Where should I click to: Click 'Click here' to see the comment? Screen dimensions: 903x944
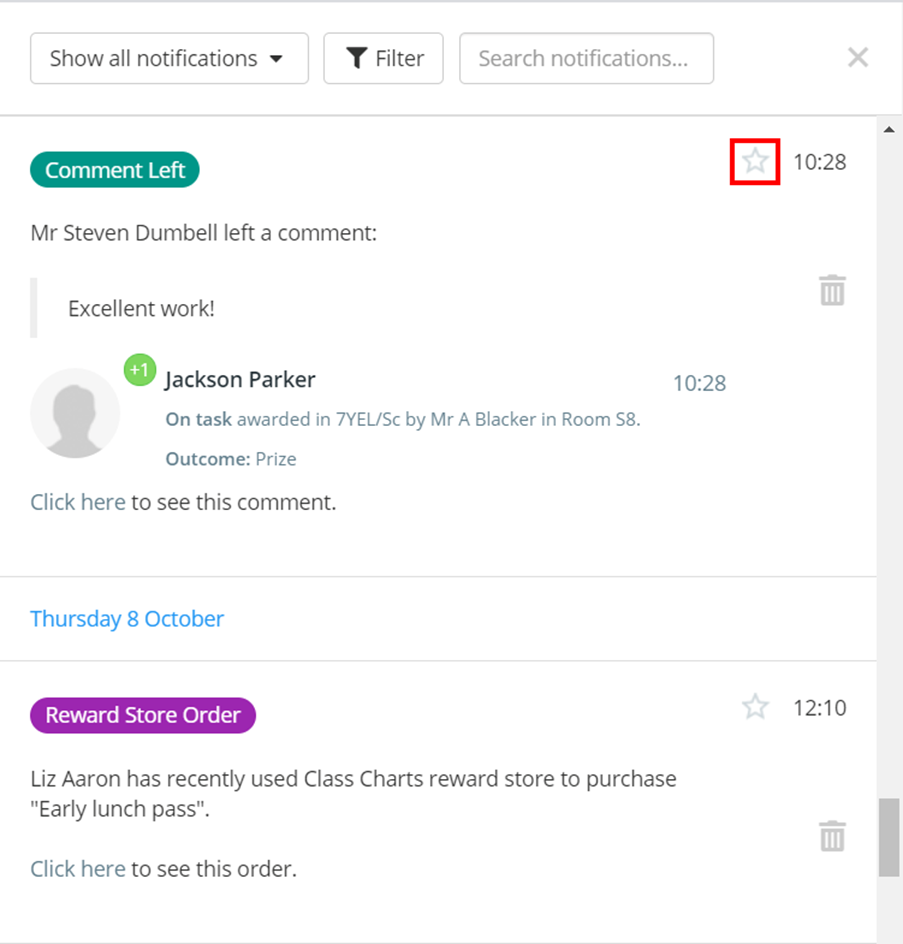[x=77, y=502]
